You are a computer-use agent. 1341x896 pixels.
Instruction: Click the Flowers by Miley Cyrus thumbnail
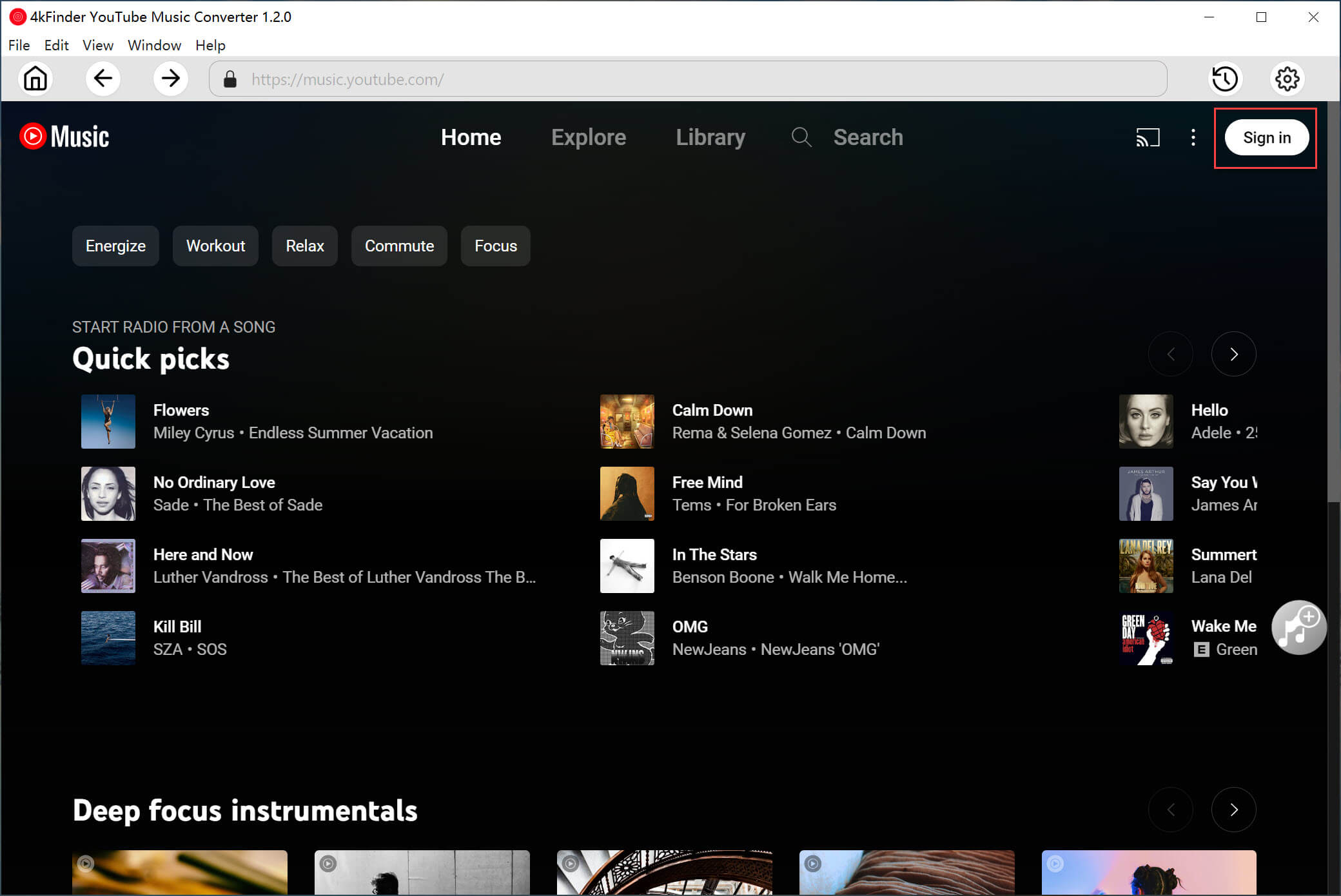click(109, 420)
